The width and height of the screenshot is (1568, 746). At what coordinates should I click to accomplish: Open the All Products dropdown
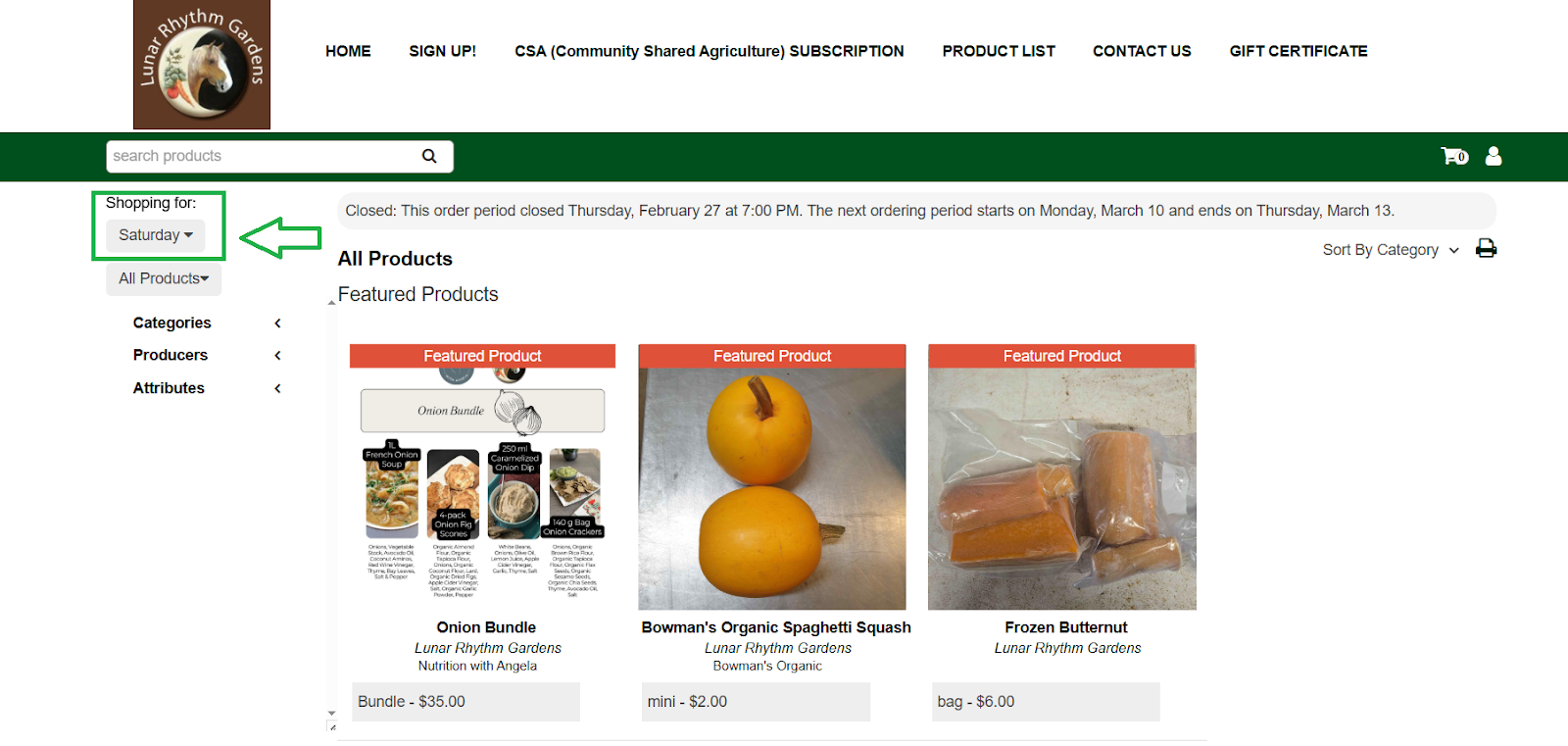(x=164, y=278)
